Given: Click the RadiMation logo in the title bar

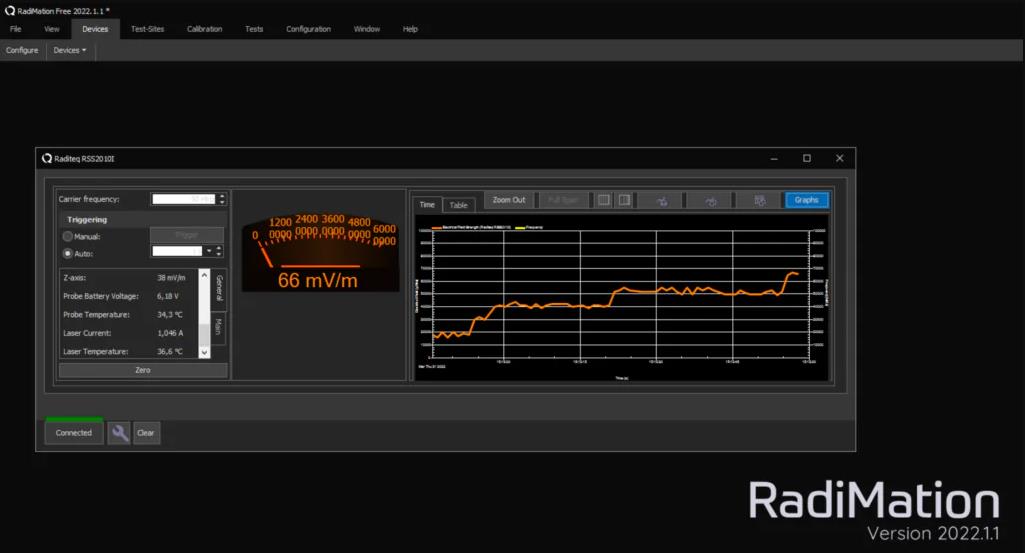Looking at the screenshot, I should [9, 10].
